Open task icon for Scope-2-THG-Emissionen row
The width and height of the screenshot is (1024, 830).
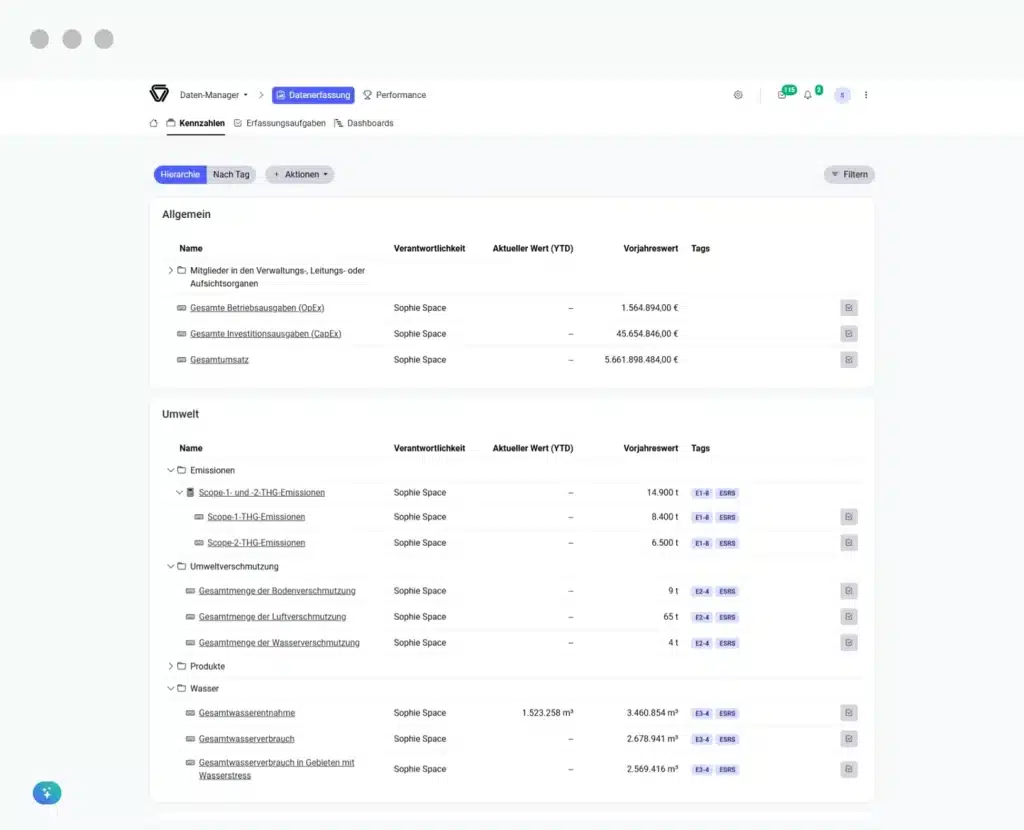click(849, 543)
